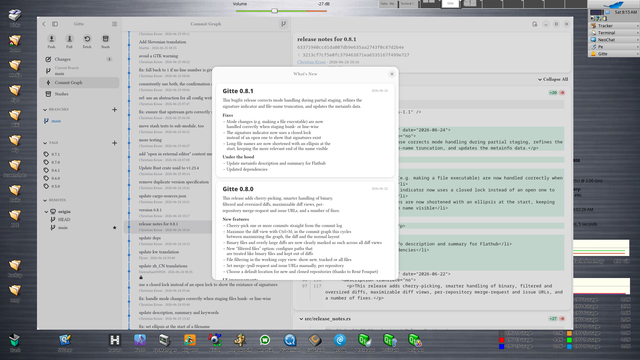Click the Fetch icon button
Image resolution: width=640 pixels, height=360 pixels.
pyautogui.click(x=87, y=41)
